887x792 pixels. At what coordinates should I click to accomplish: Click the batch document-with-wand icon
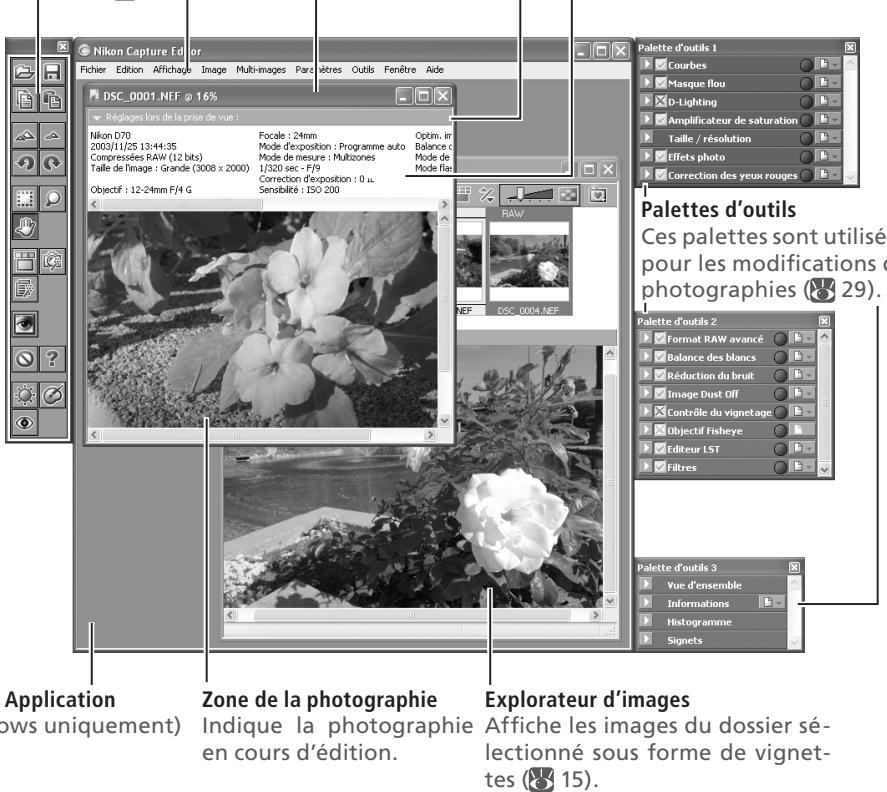pyautogui.click(x=24, y=289)
